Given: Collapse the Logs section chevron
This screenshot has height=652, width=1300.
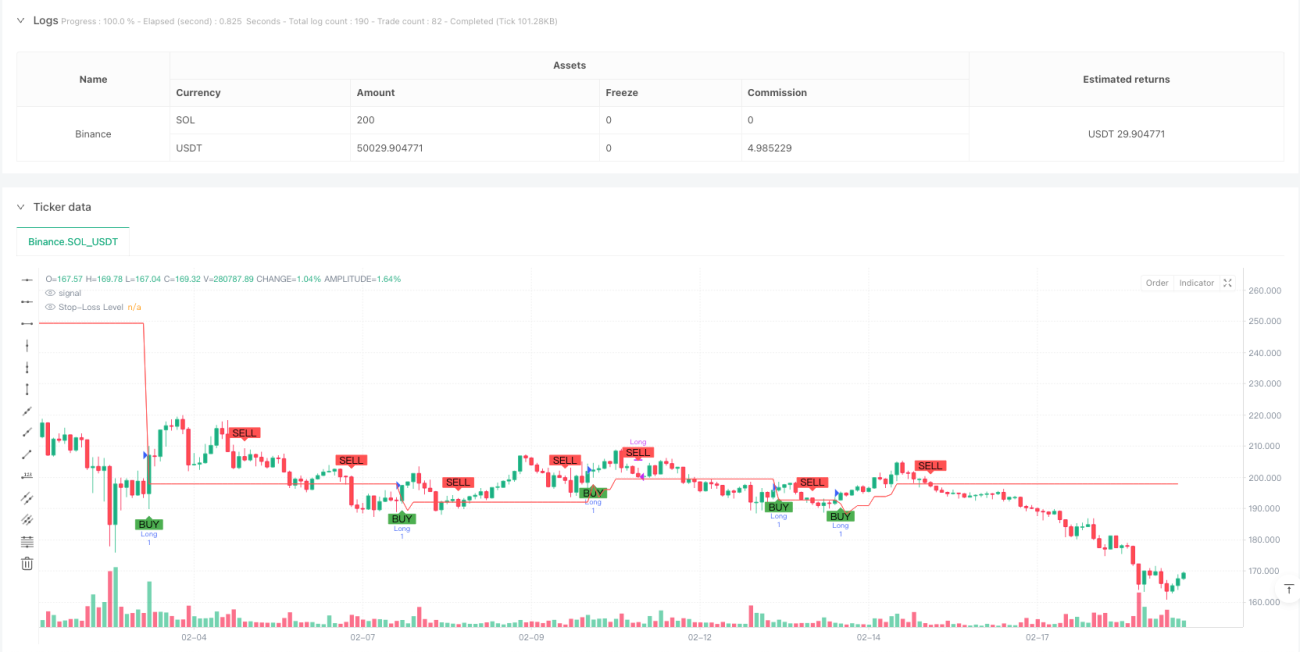Looking at the screenshot, I should tap(21, 20).
